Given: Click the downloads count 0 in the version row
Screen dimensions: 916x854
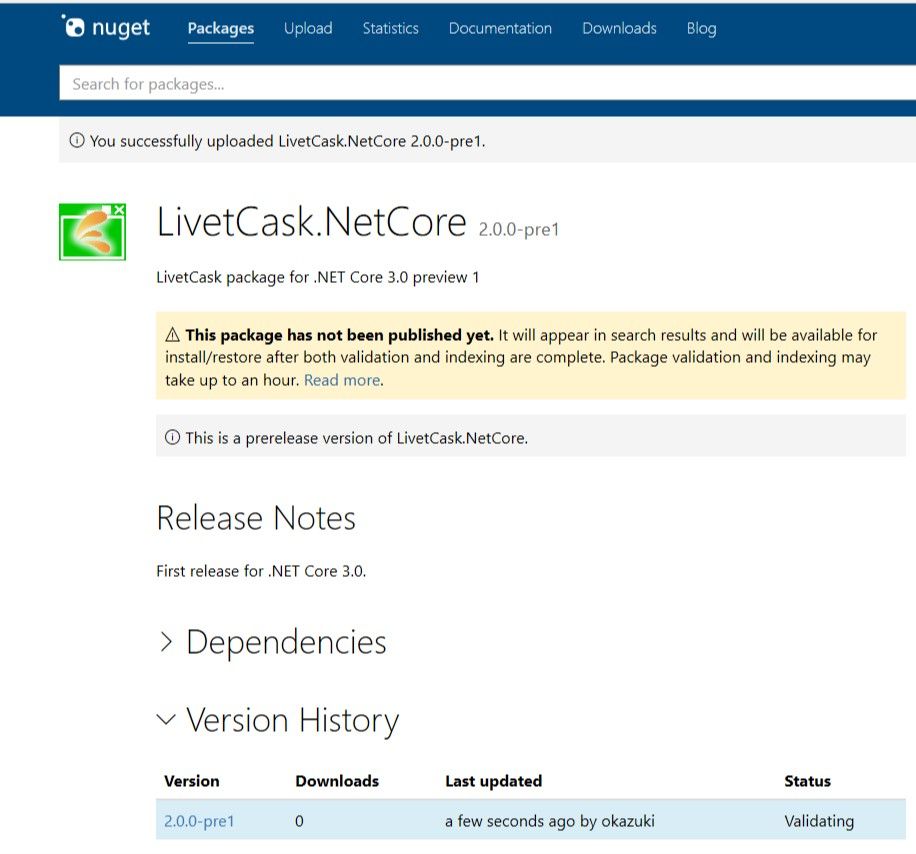Looking at the screenshot, I should [299, 821].
